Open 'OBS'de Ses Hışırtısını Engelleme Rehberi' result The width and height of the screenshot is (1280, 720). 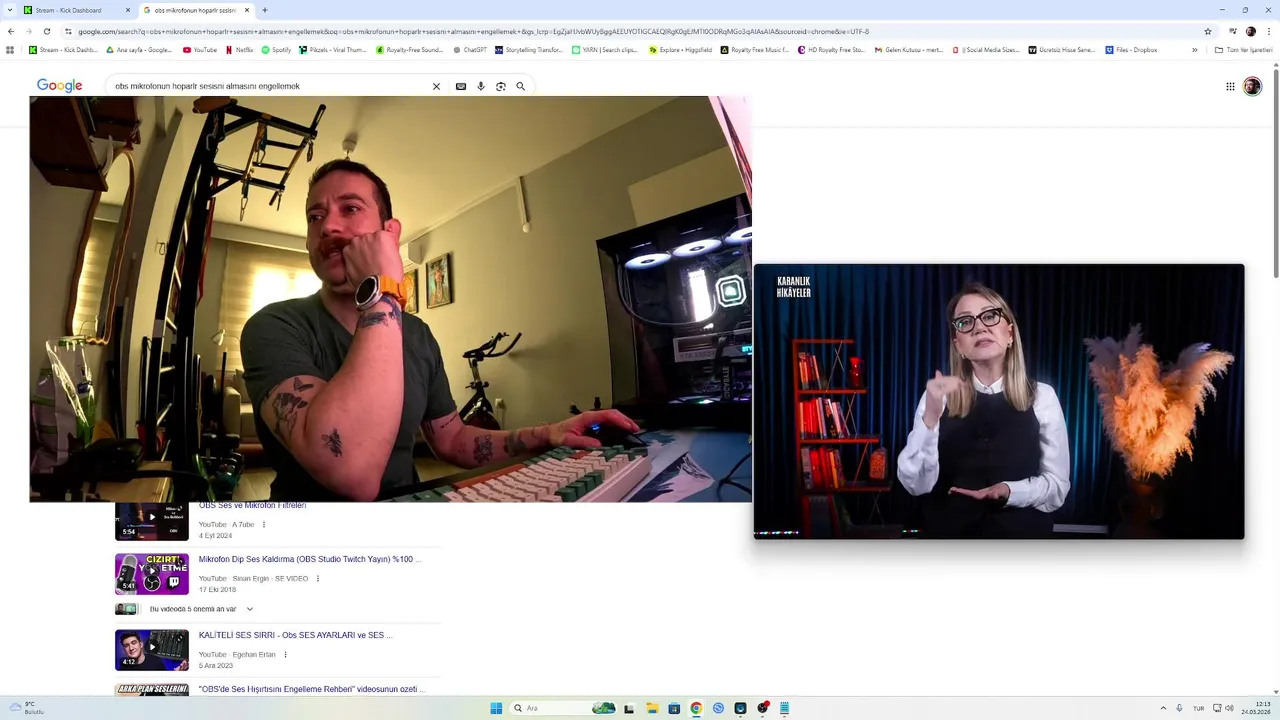click(x=311, y=689)
